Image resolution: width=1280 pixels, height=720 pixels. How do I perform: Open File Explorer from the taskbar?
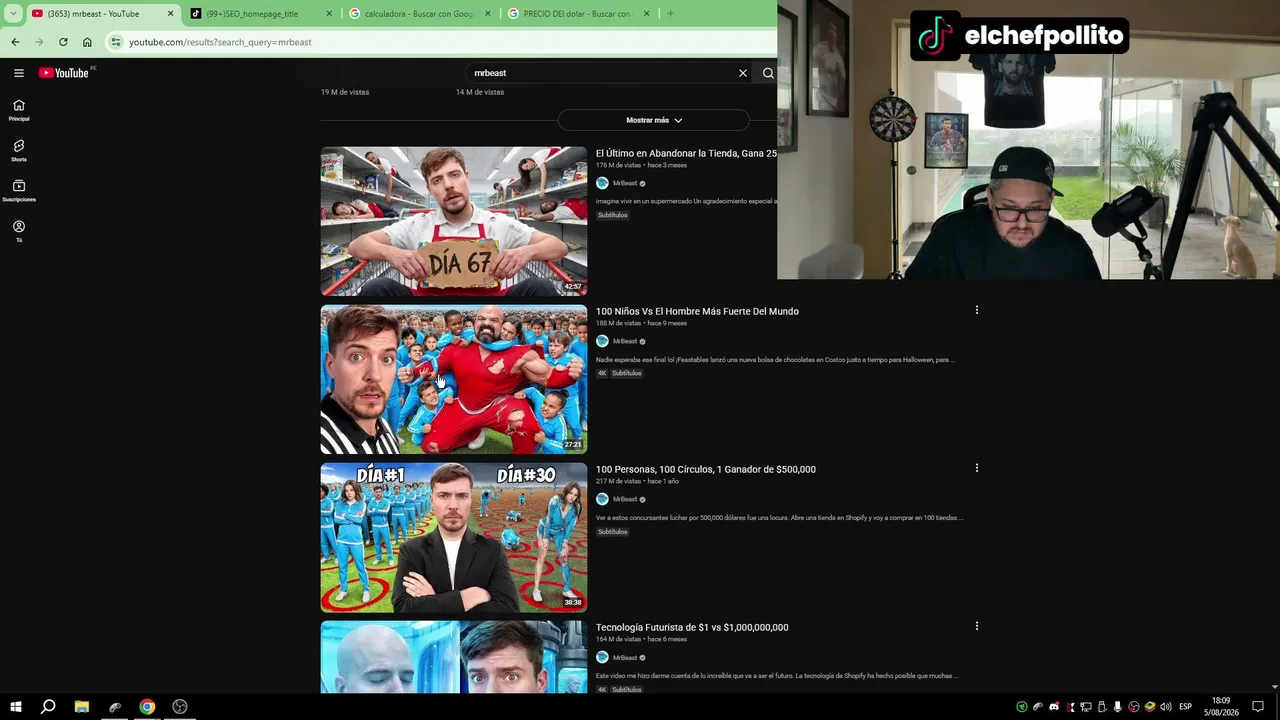coord(82,707)
